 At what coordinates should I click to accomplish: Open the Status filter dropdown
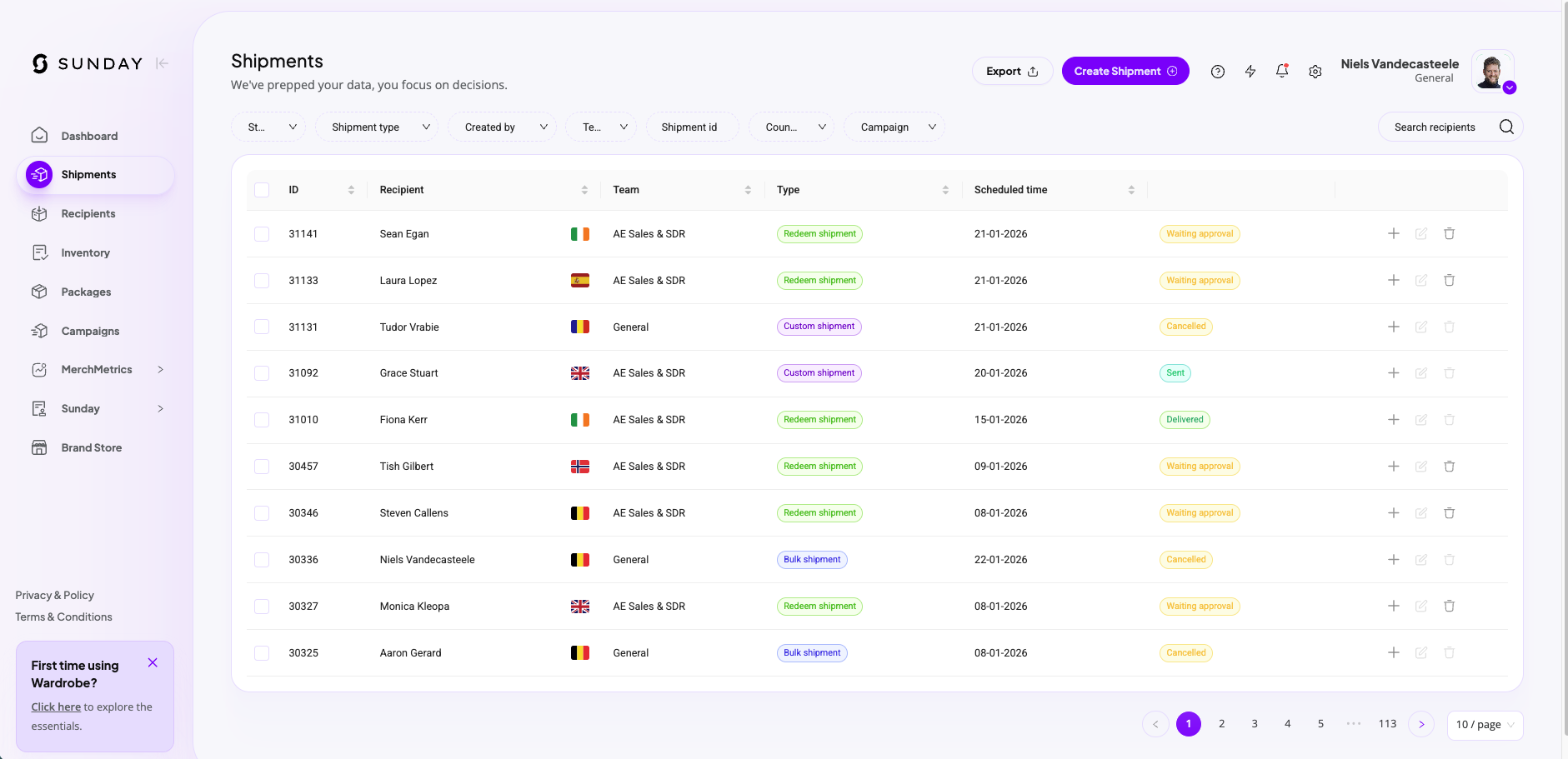click(x=268, y=127)
